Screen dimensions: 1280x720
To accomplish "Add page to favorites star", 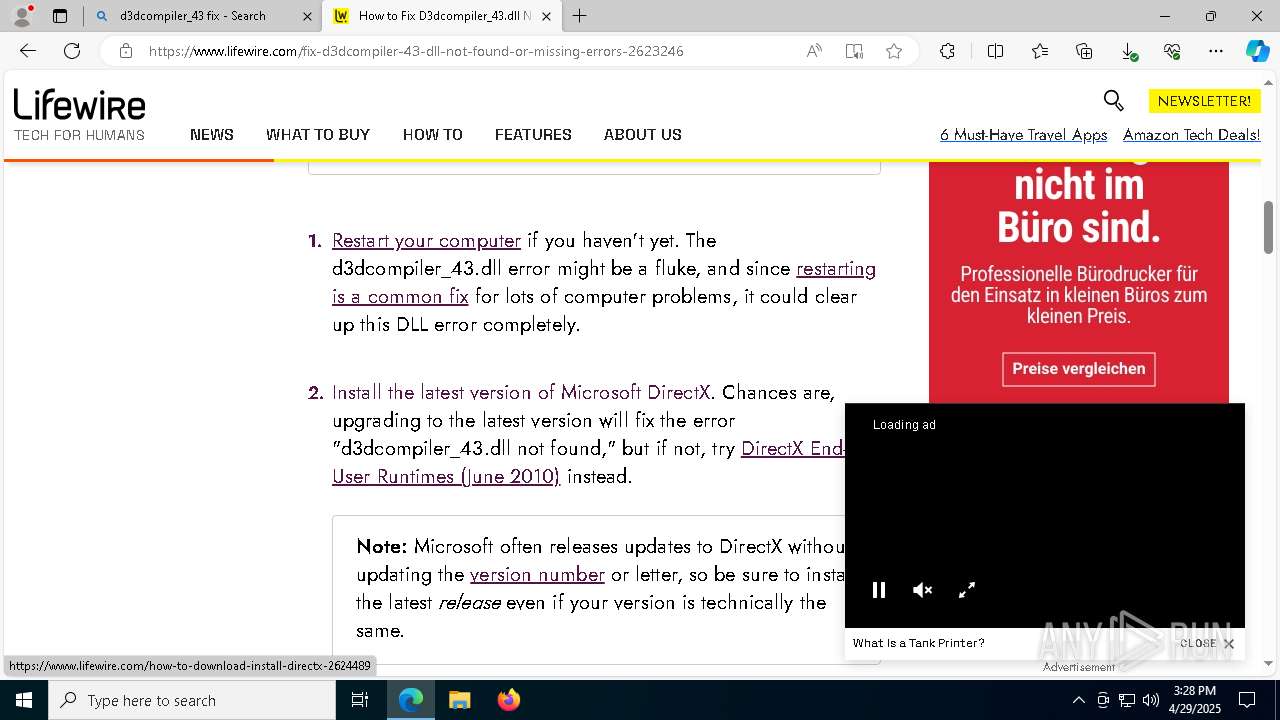I will click(x=894, y=51).
